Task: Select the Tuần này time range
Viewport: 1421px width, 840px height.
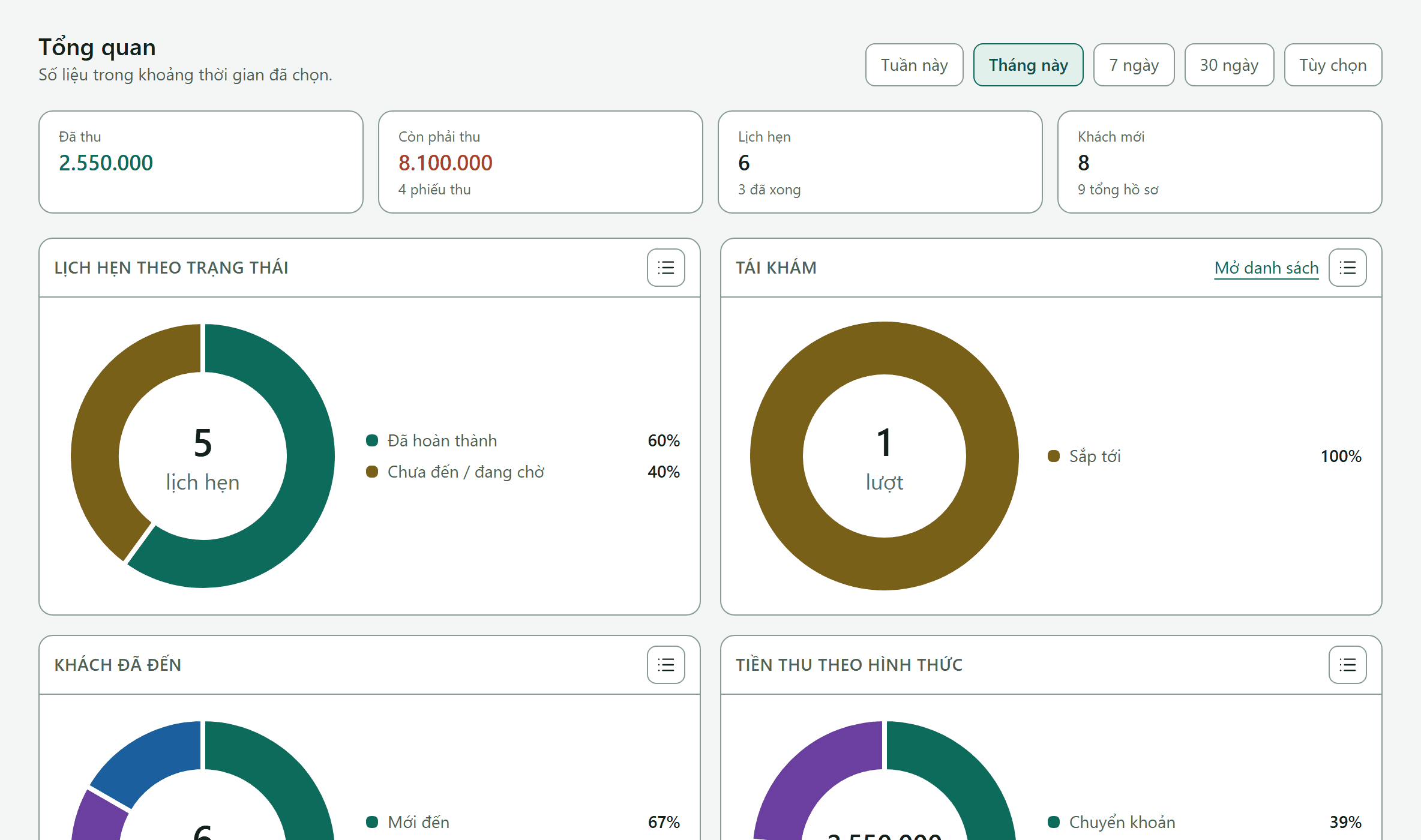Action: tap(914, 65)
